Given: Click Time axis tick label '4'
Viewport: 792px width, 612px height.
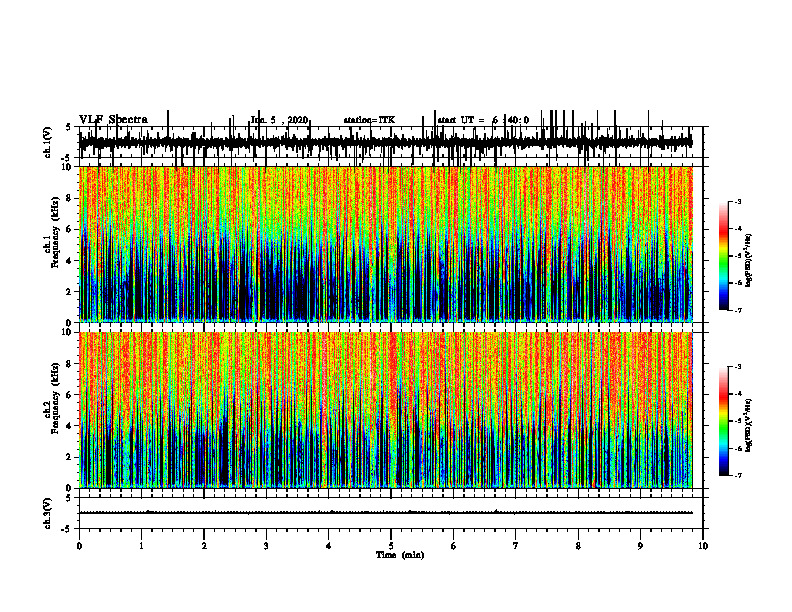Looking at the screenshot, I should point(329,546).
